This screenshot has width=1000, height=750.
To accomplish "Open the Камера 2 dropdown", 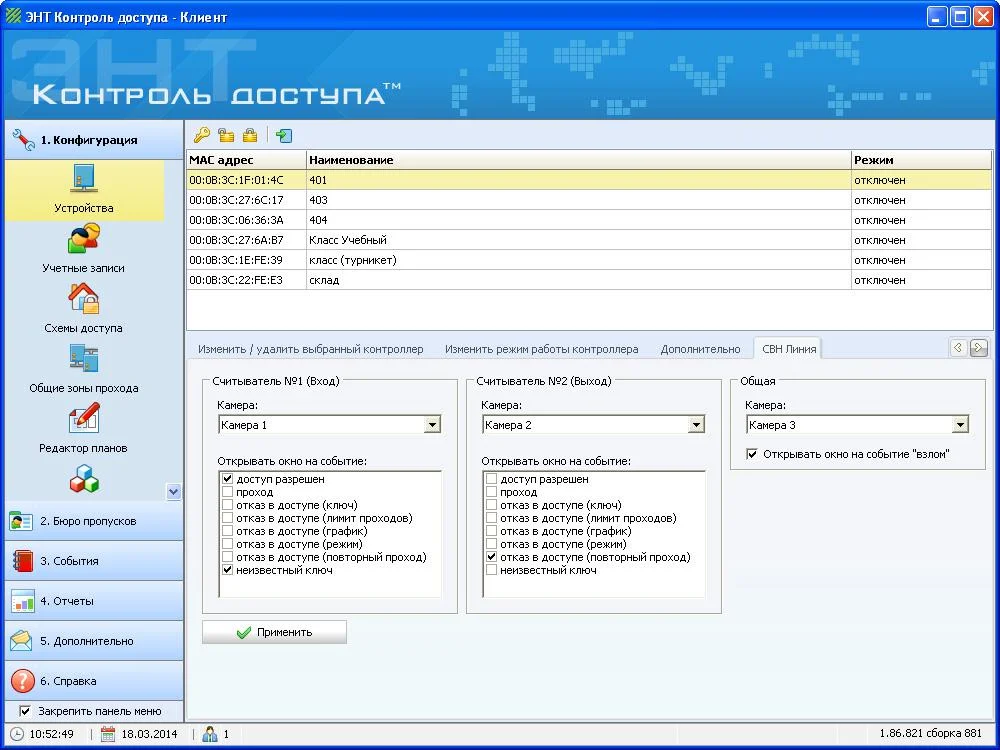I will 696,425.
